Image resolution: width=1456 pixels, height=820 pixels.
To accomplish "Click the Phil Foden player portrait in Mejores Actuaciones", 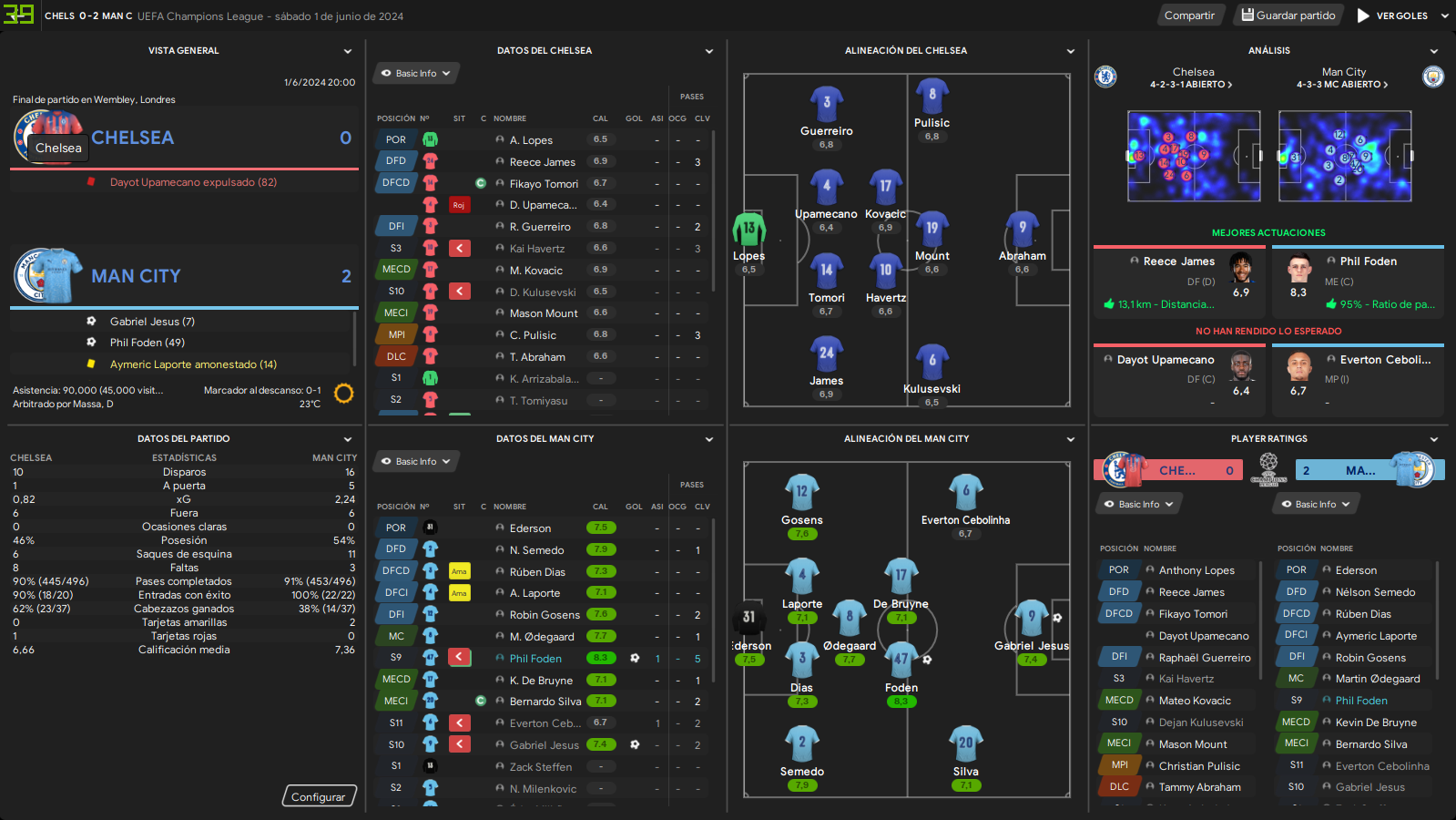I will pos(1298,269).
